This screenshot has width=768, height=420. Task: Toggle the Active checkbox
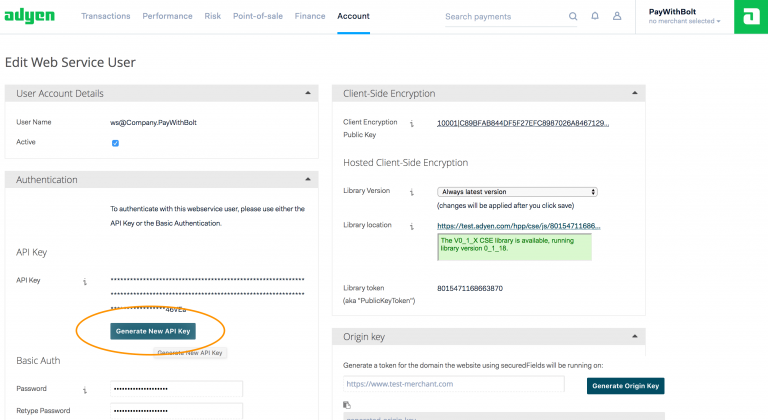pos(115,143)
